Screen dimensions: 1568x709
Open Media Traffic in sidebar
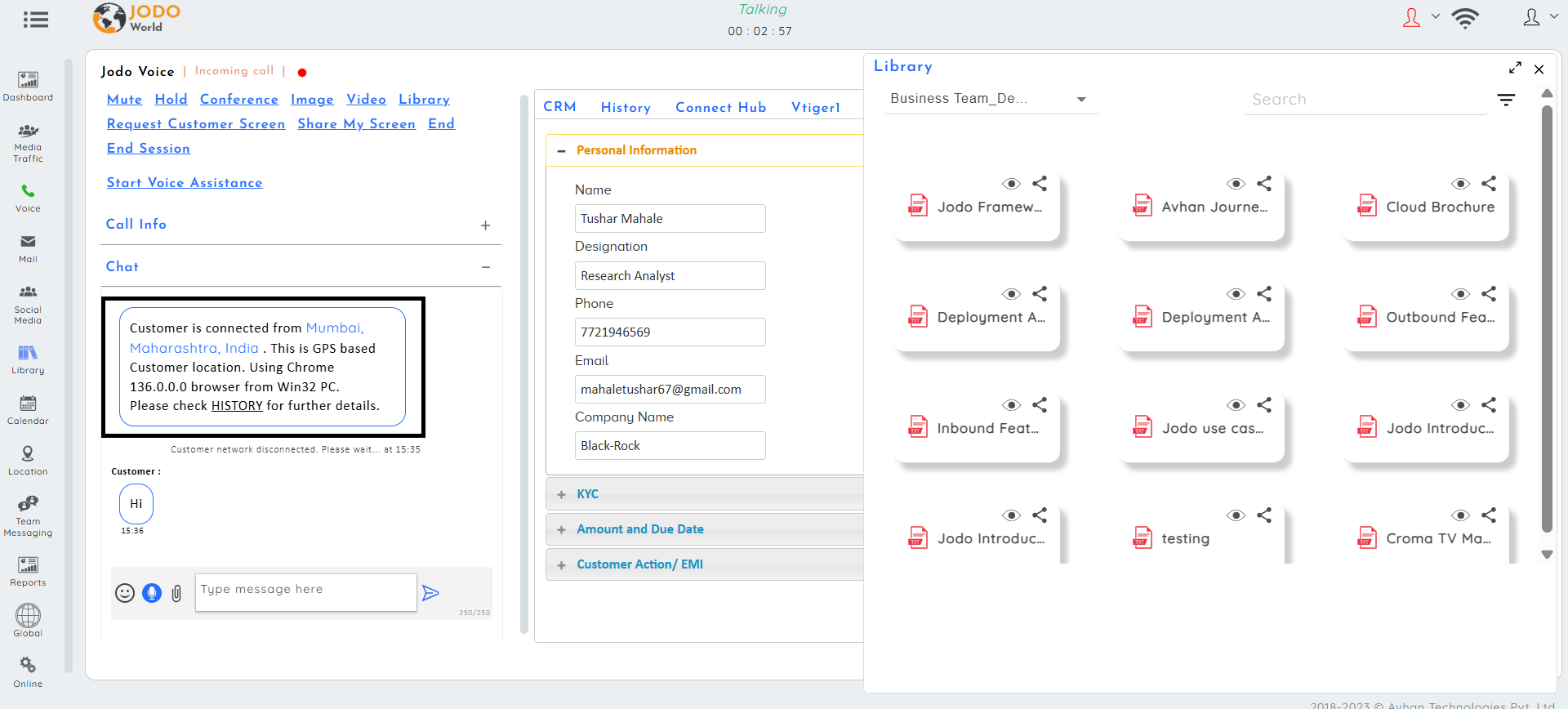[28, 143]
